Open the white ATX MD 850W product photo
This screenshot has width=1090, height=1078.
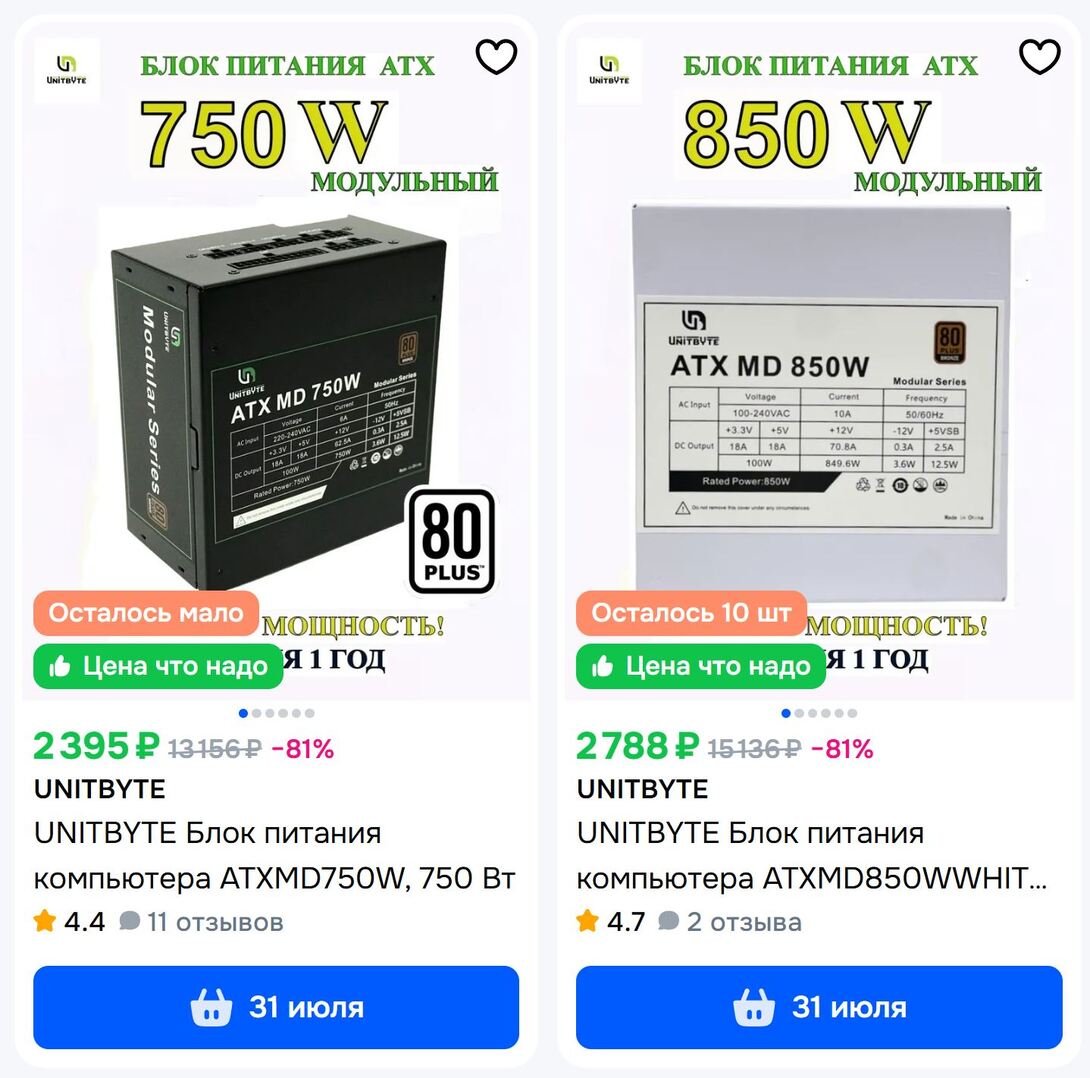pyautogui.click(x=820, y=403)
